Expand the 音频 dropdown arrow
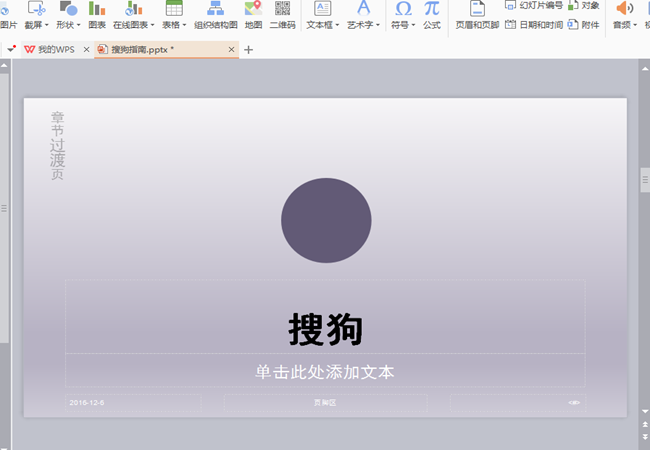Image resolution: width=650 pixels, height=450 pixels. tap(635, 25)
